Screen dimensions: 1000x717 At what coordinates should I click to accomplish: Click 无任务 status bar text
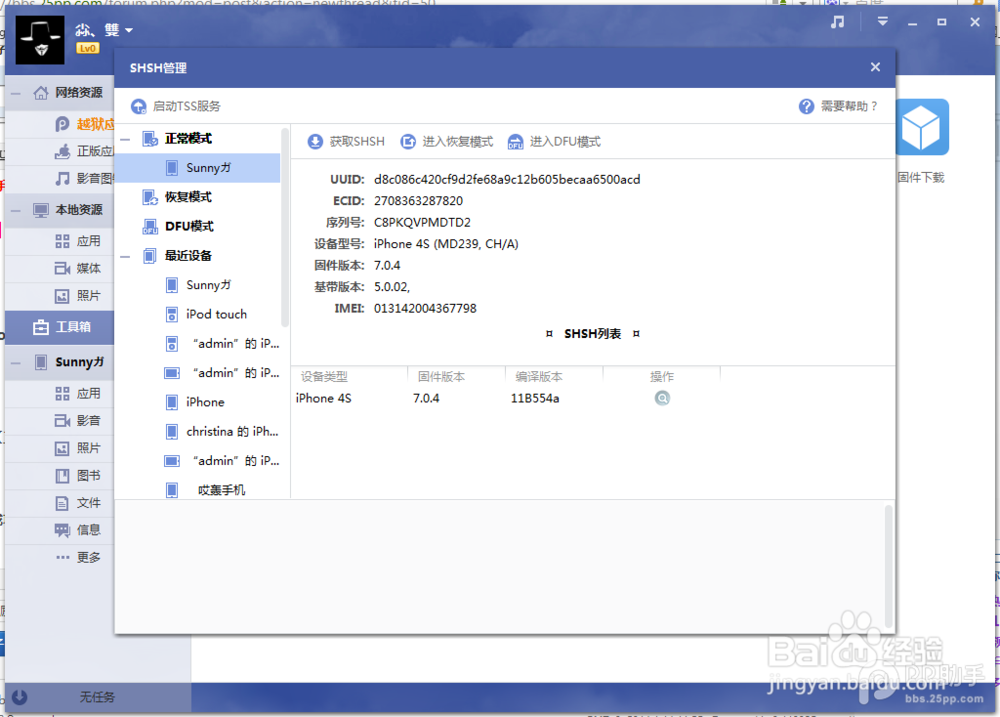(97, 697)
